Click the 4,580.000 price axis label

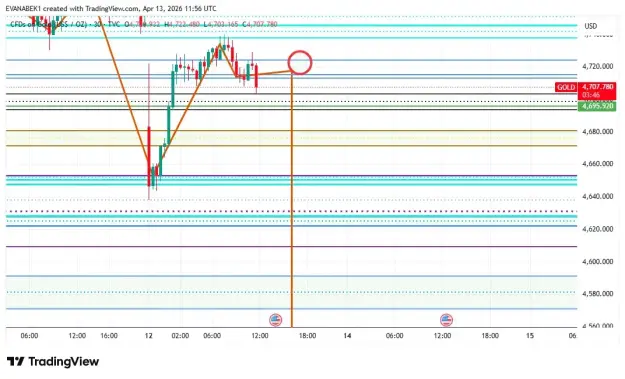(597, 294)
